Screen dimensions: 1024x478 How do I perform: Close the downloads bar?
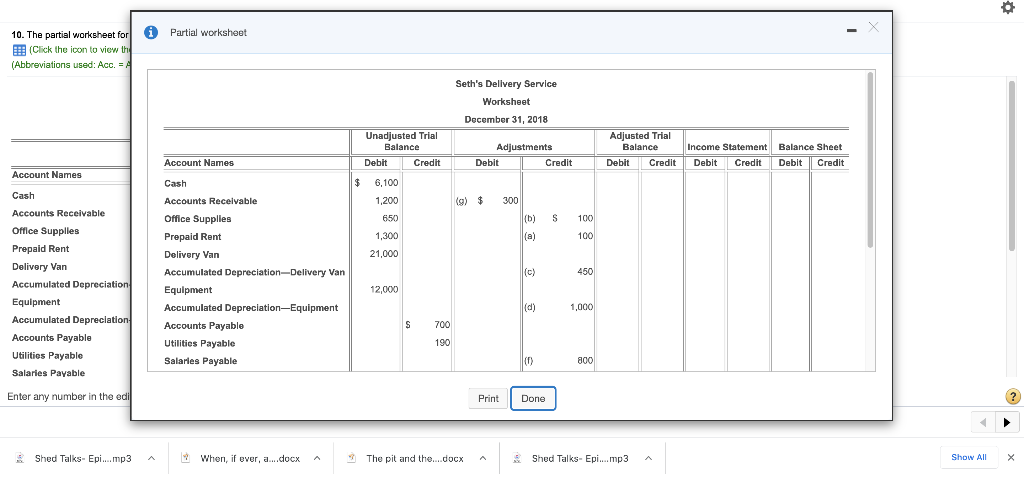pos(1011,457)
